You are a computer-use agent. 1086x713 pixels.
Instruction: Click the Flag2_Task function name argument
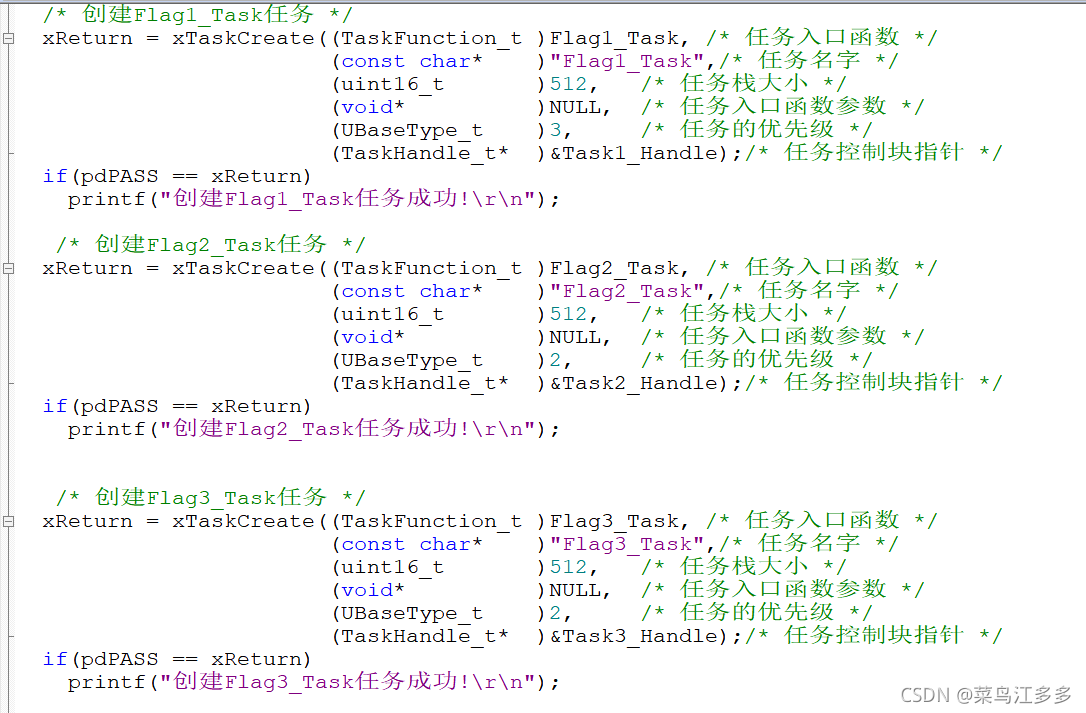tap(614, 269)
